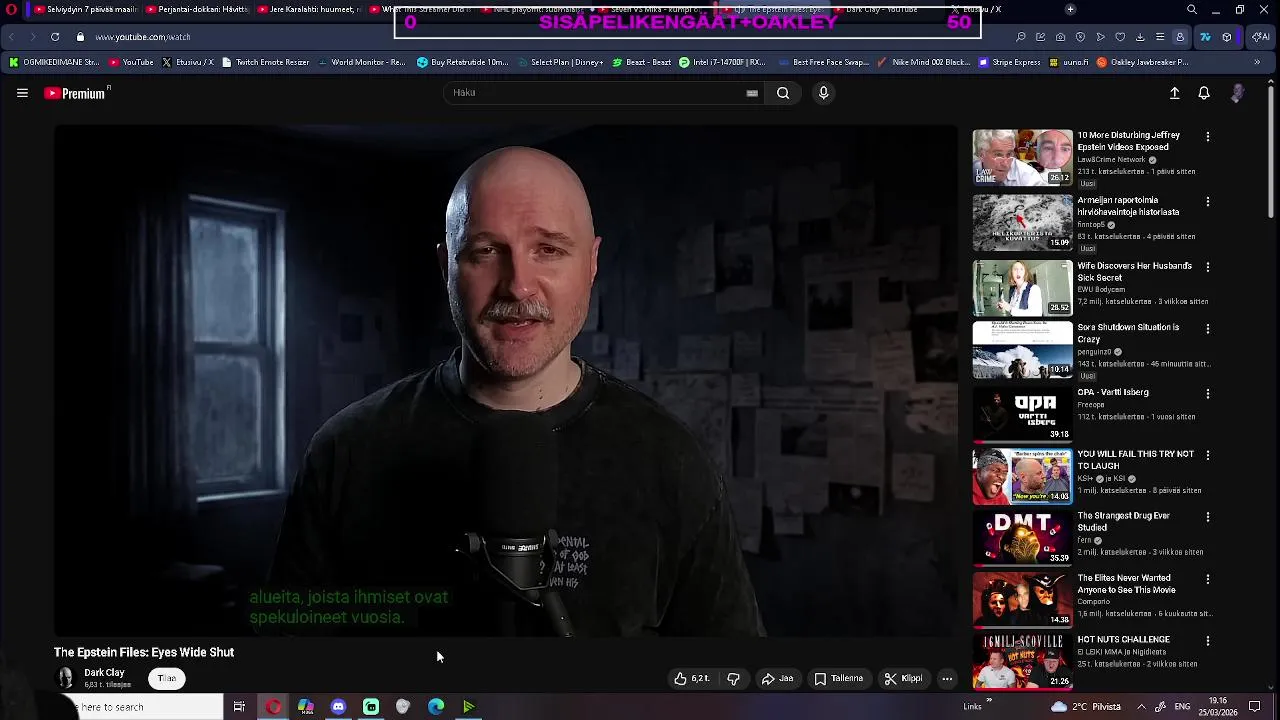Image resolution: width=1280 pixels, height=720 pixels.
Task: Open options for The Strangest Drug Ever Studied
Action: coord(1207,517)
